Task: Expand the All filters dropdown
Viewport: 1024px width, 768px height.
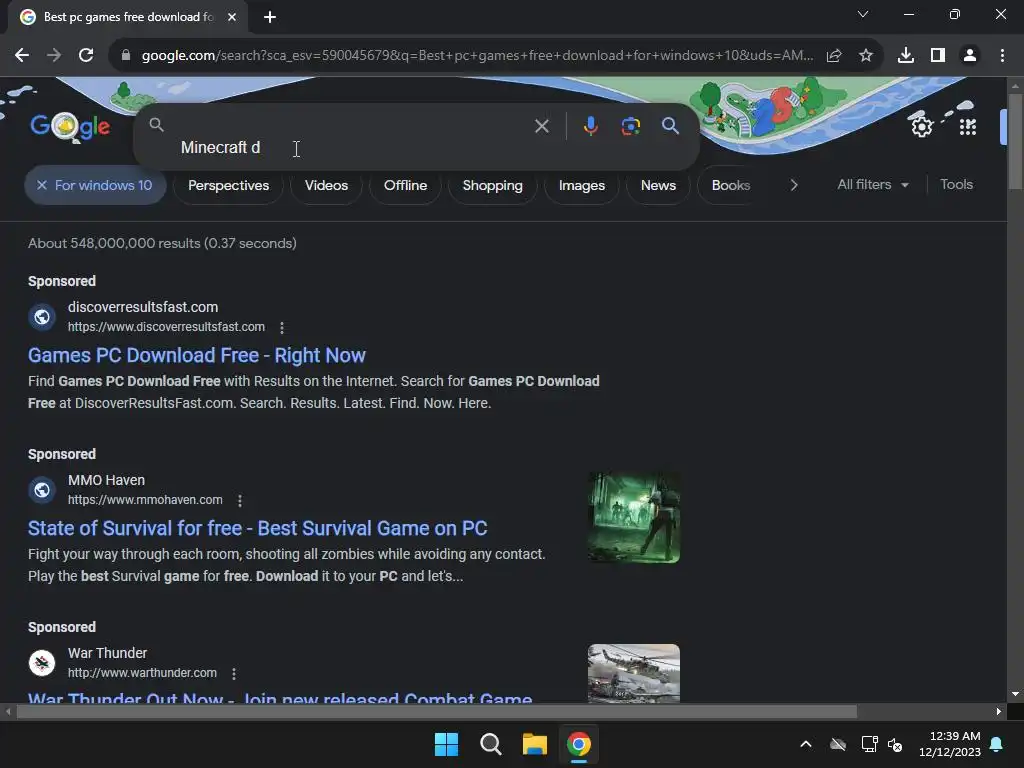Action: (873, 185)
